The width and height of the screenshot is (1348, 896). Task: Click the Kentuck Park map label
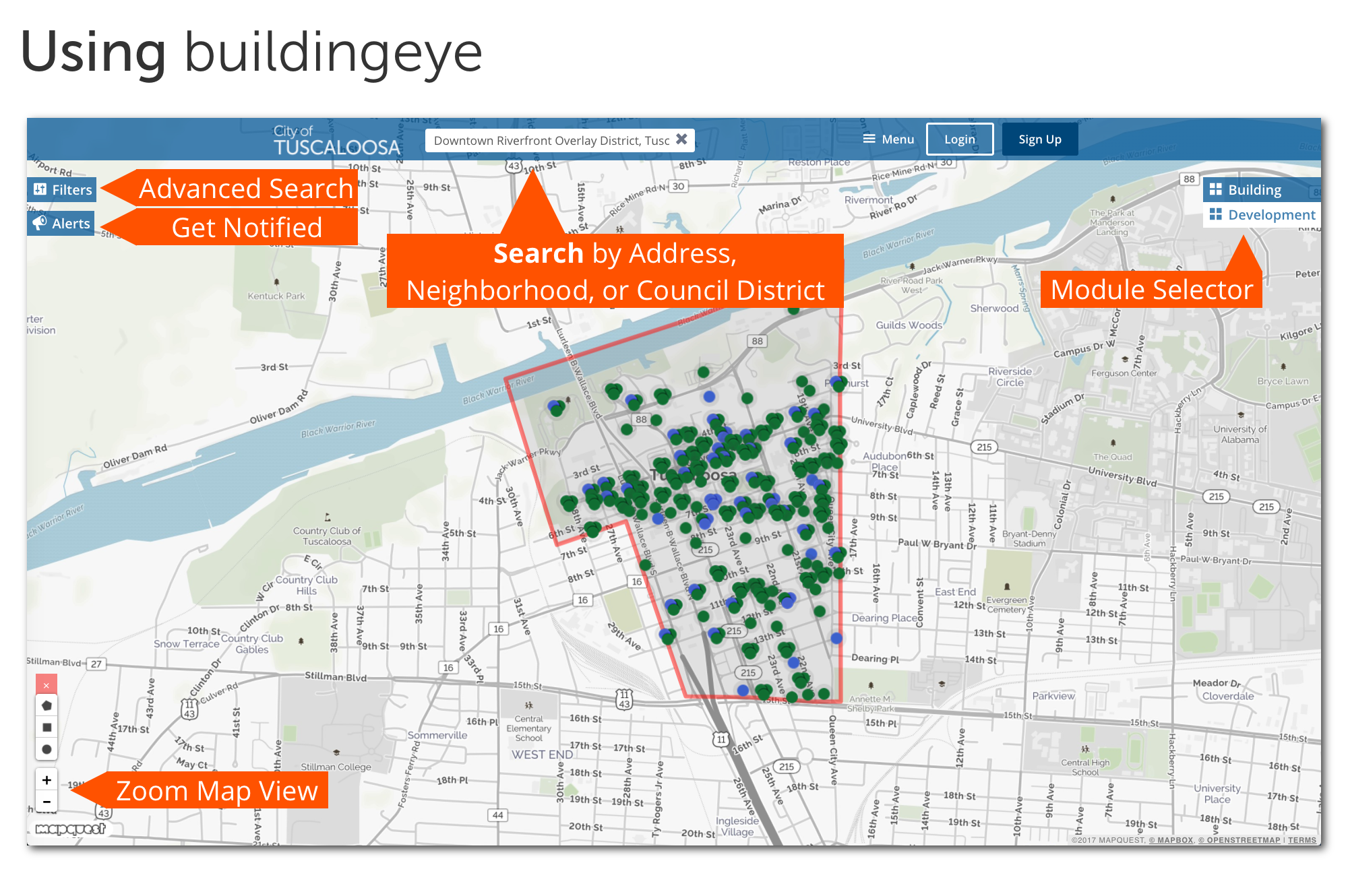point(276,296)
